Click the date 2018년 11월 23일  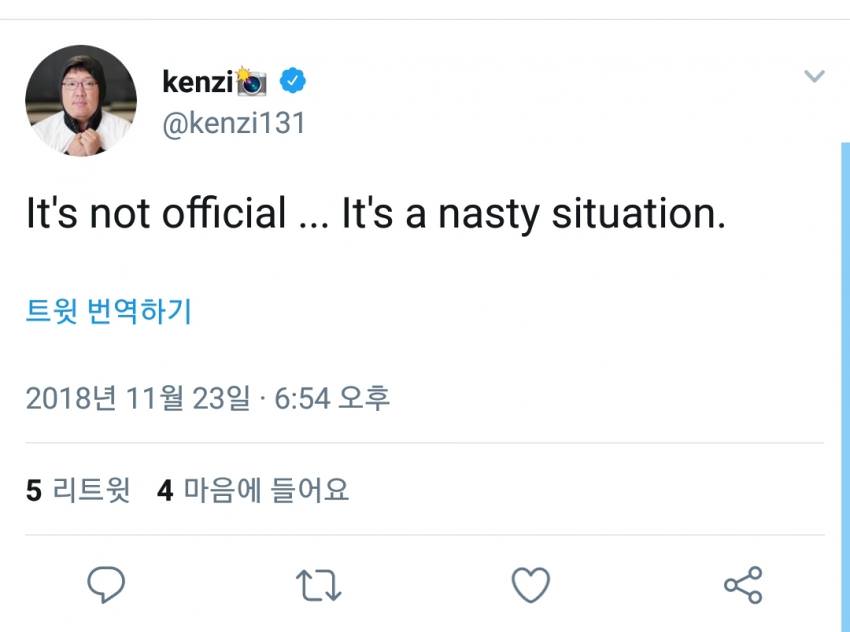pos(138,398)
